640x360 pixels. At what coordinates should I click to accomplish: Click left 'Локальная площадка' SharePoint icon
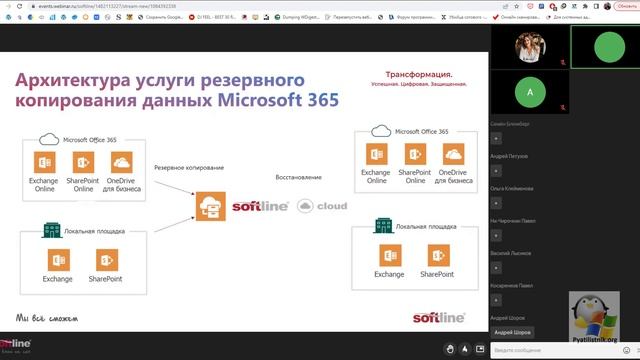tap(107, 260)
